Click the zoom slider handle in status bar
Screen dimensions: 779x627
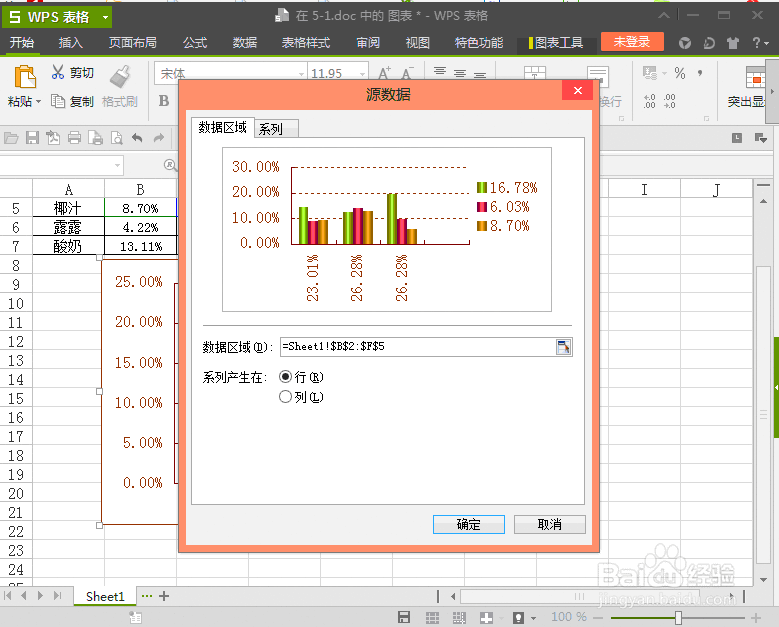[678, 618]
